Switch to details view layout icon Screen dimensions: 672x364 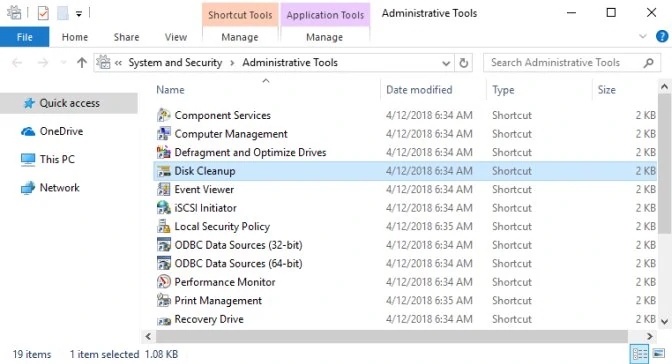tap(640, 354)
